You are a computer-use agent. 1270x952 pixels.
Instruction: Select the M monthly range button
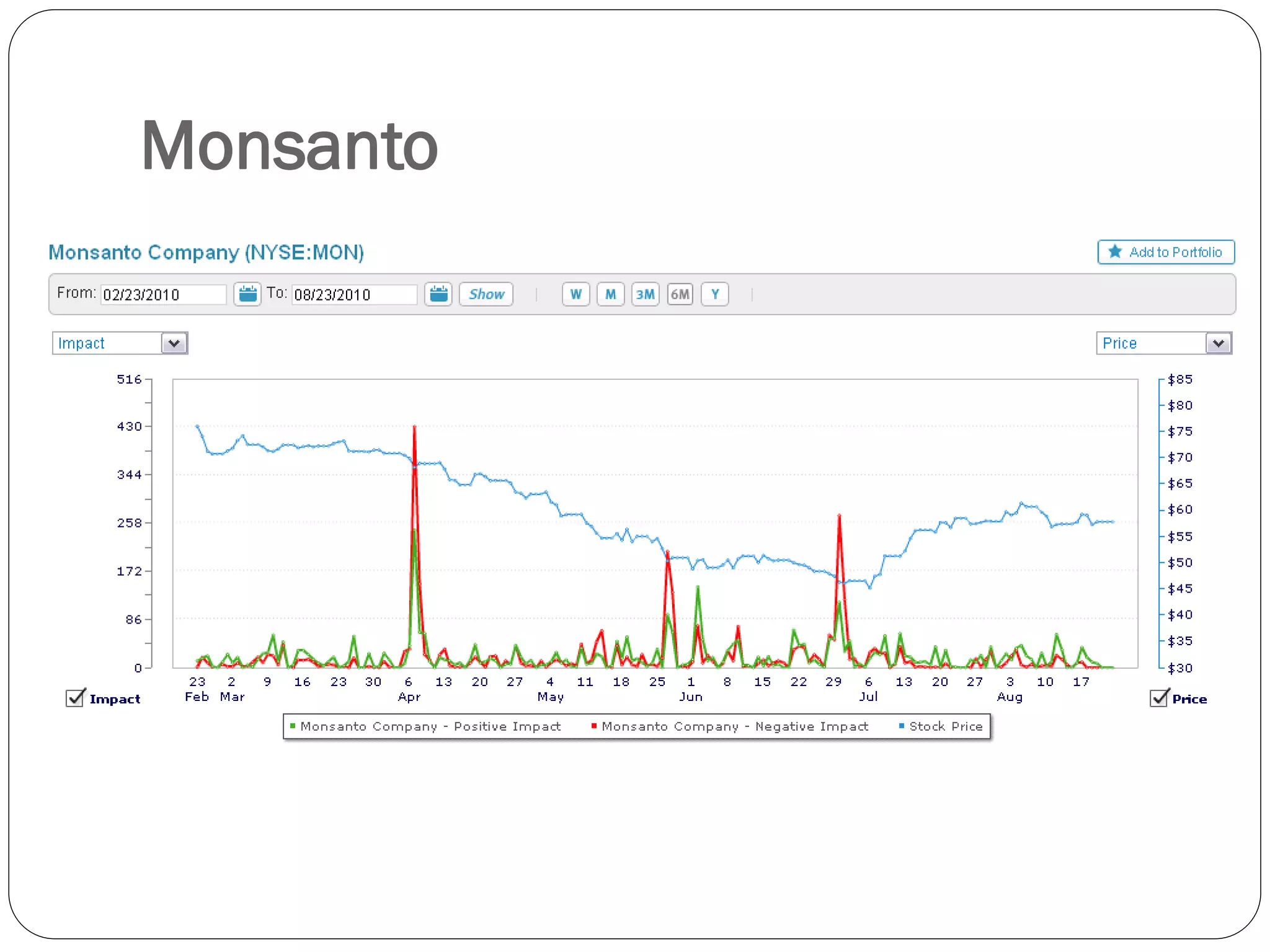(611, 294)
